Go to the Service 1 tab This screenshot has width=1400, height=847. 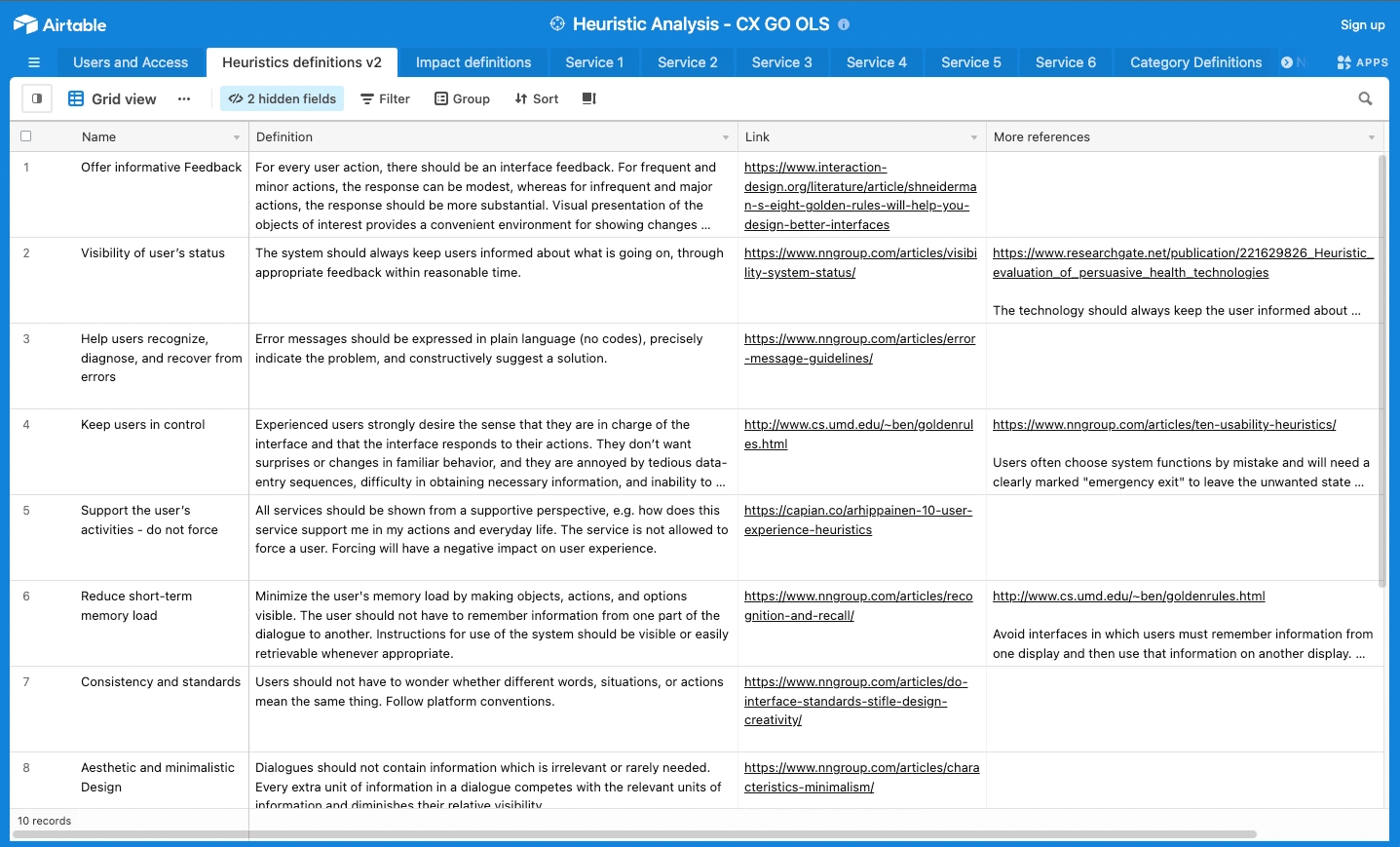tap(594, 62)
